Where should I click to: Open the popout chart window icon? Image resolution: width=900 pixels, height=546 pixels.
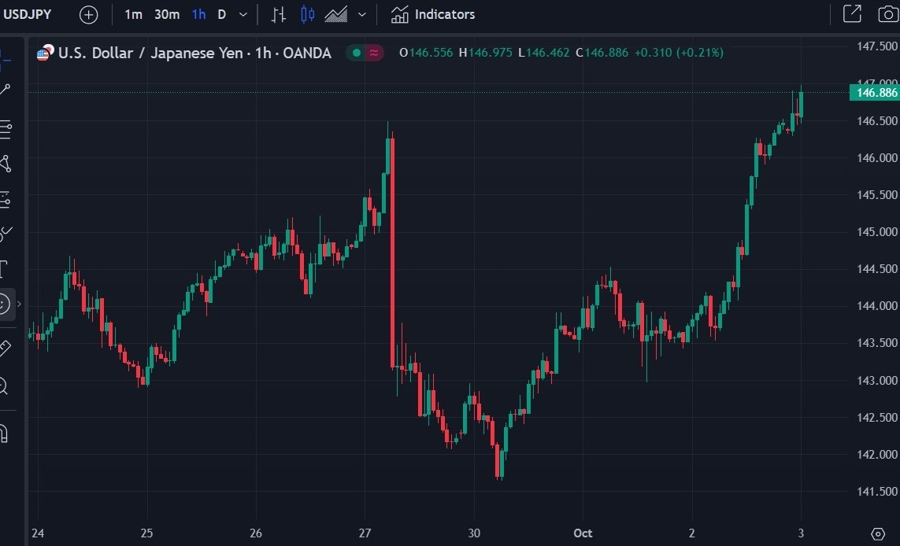(852, 14)
